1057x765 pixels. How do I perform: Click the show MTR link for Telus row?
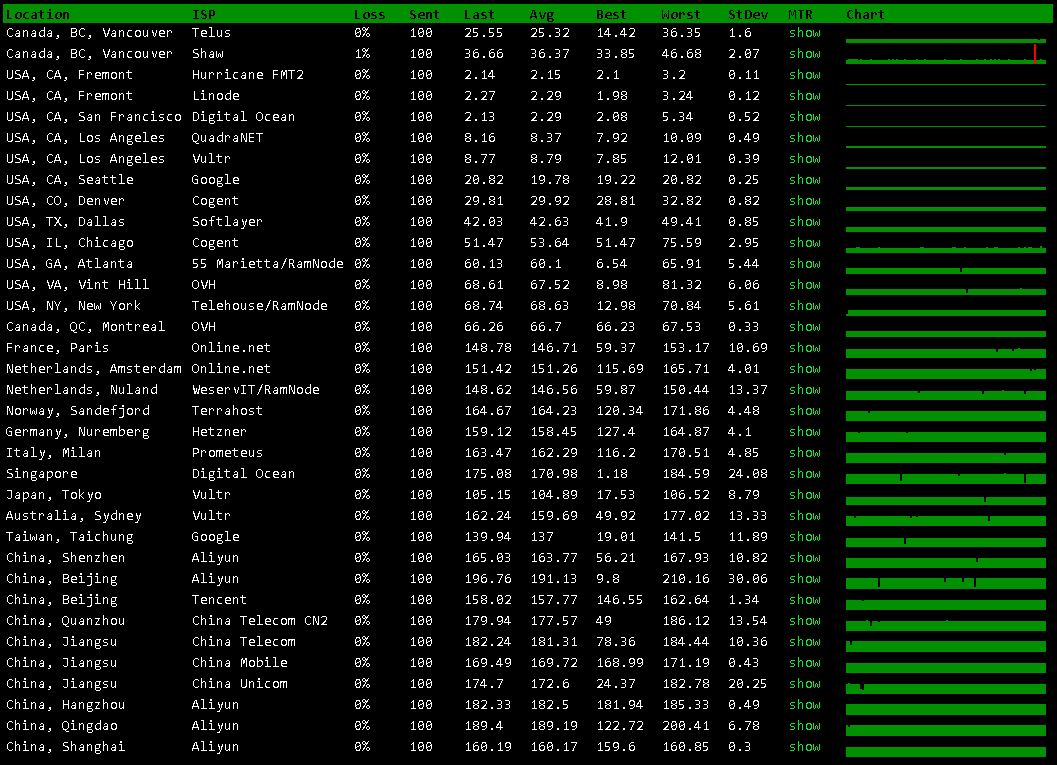[804, 32]
